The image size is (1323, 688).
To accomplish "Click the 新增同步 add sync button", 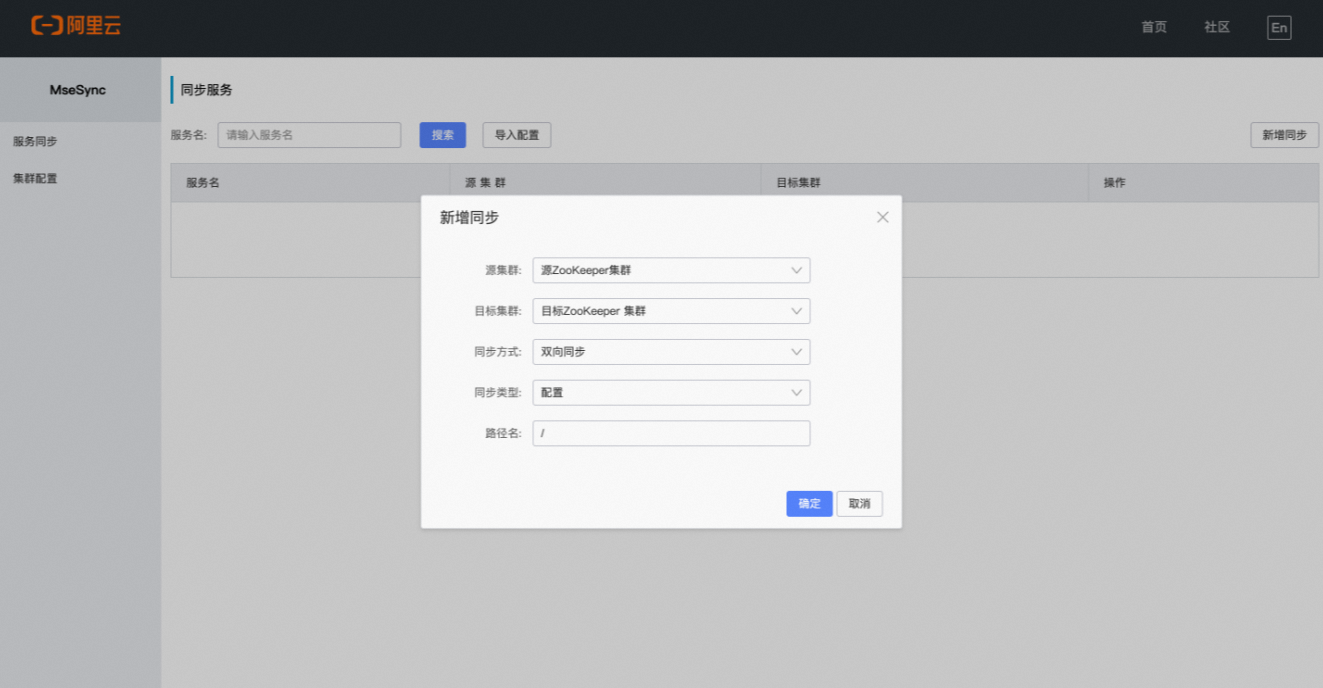I will click(x=1284, y=134).
